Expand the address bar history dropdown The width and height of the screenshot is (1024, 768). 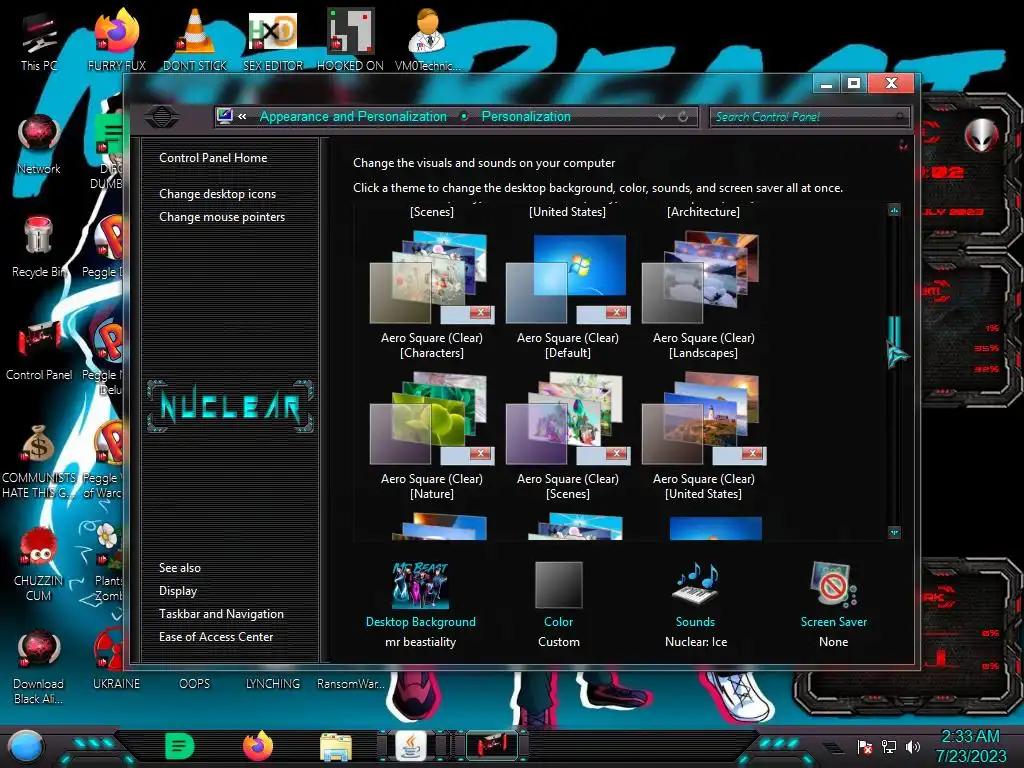[662, 117]
